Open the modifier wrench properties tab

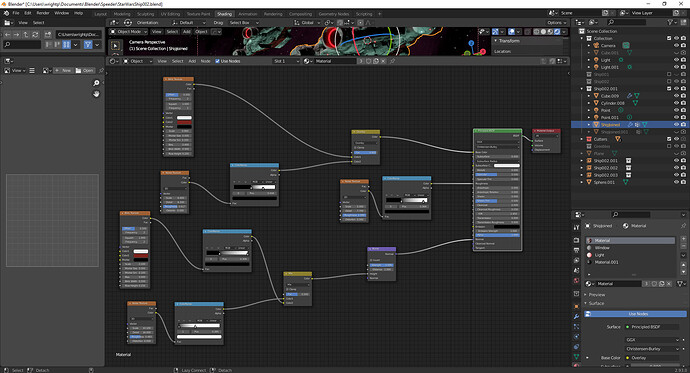tap(576, 316)
